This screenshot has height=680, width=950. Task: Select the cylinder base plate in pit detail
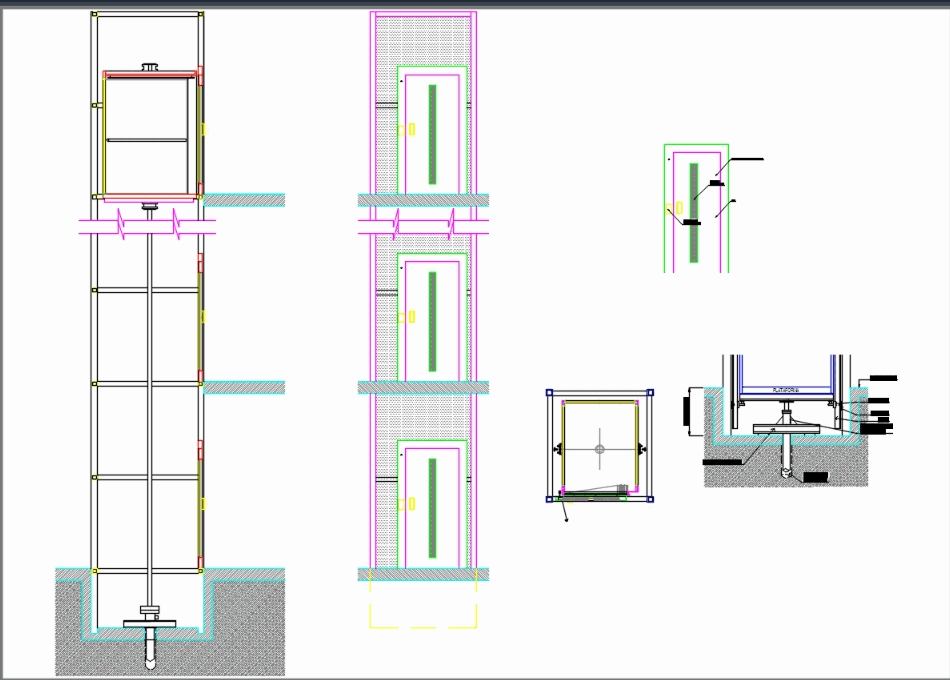pyautogui.click(x=787, y=428)
